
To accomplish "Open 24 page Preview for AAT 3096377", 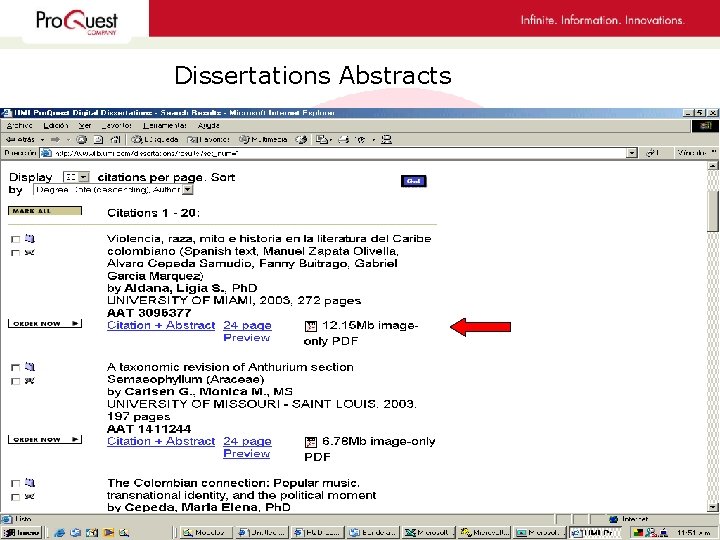I will [247, 331].
